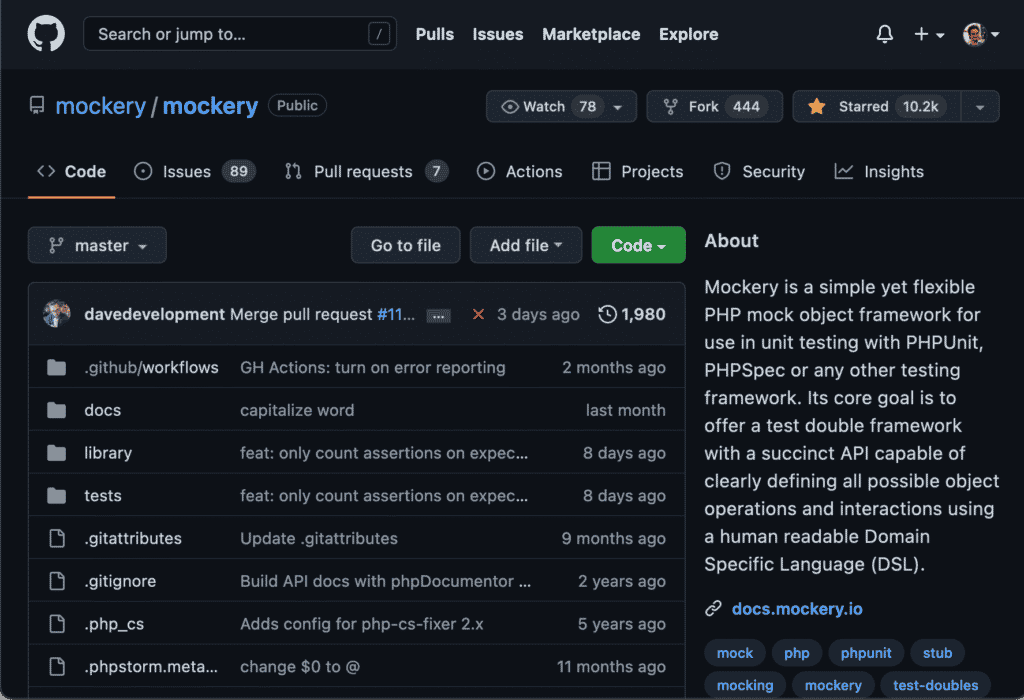Click the Search or jump to field
1024x700 pixels.
(240, 33)
